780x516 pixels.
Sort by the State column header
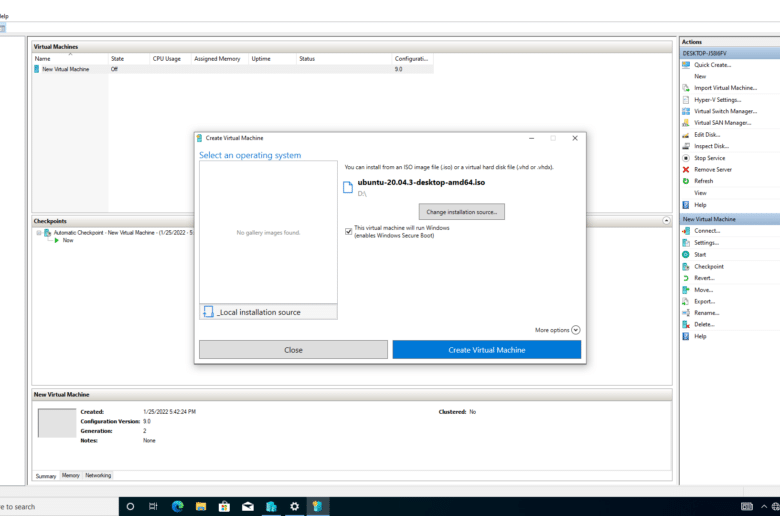click(129, 59)
